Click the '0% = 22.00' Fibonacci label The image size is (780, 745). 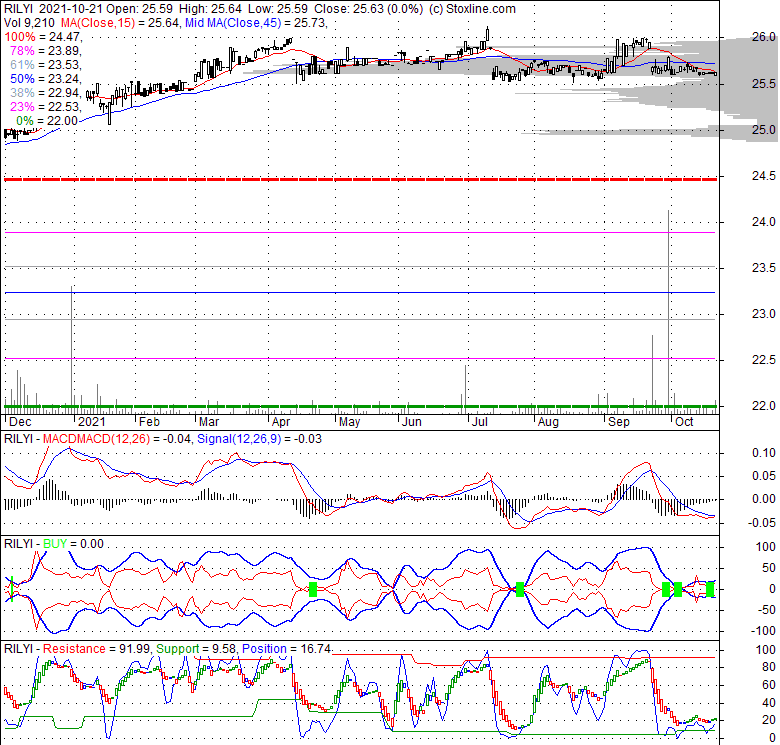coord(47,121)
